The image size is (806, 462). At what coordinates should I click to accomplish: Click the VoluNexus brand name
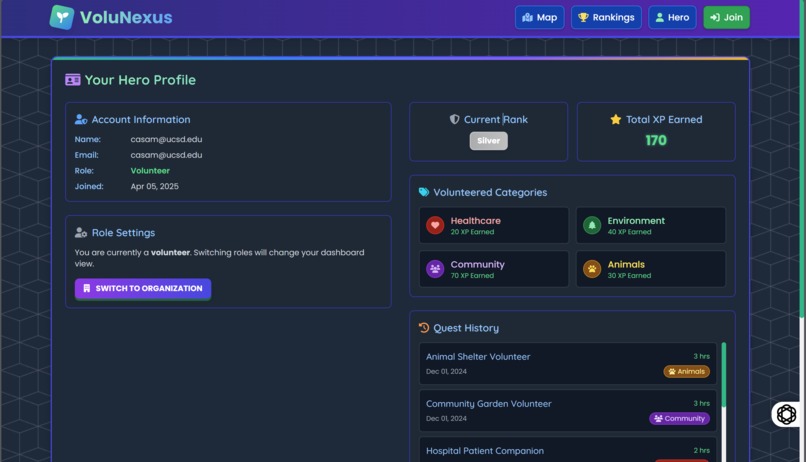point(126,17)
